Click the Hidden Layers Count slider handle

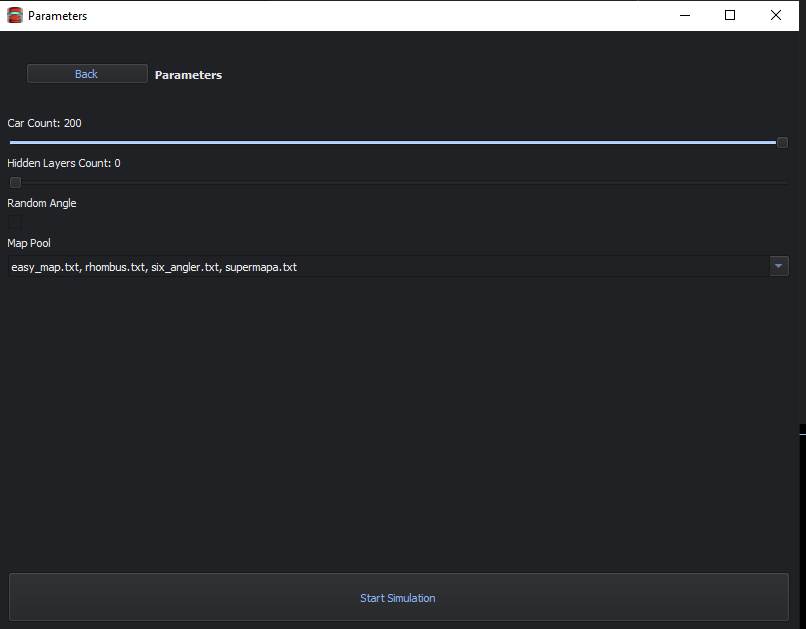pyautogui.click(x=15, y=182)
